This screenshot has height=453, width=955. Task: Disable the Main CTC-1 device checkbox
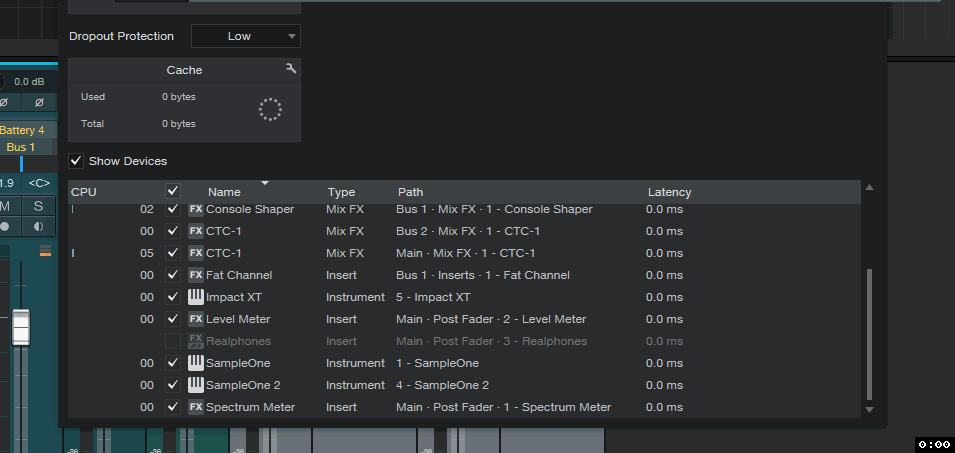173,253
